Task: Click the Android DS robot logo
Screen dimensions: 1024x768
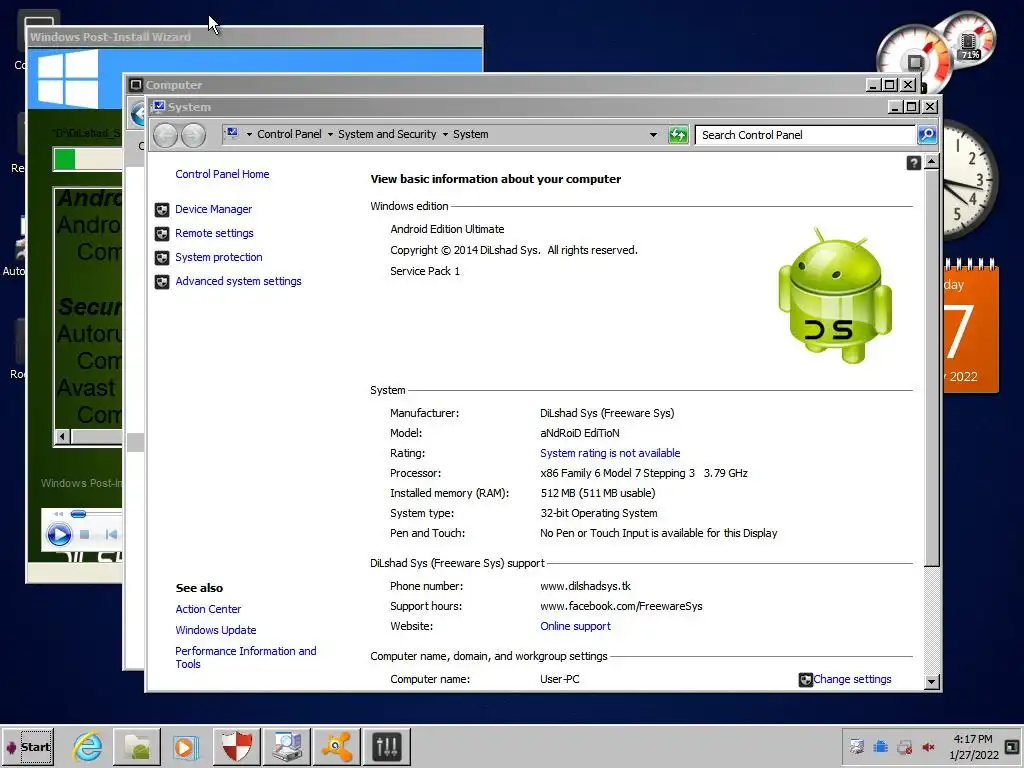Action: pos(835,296)
